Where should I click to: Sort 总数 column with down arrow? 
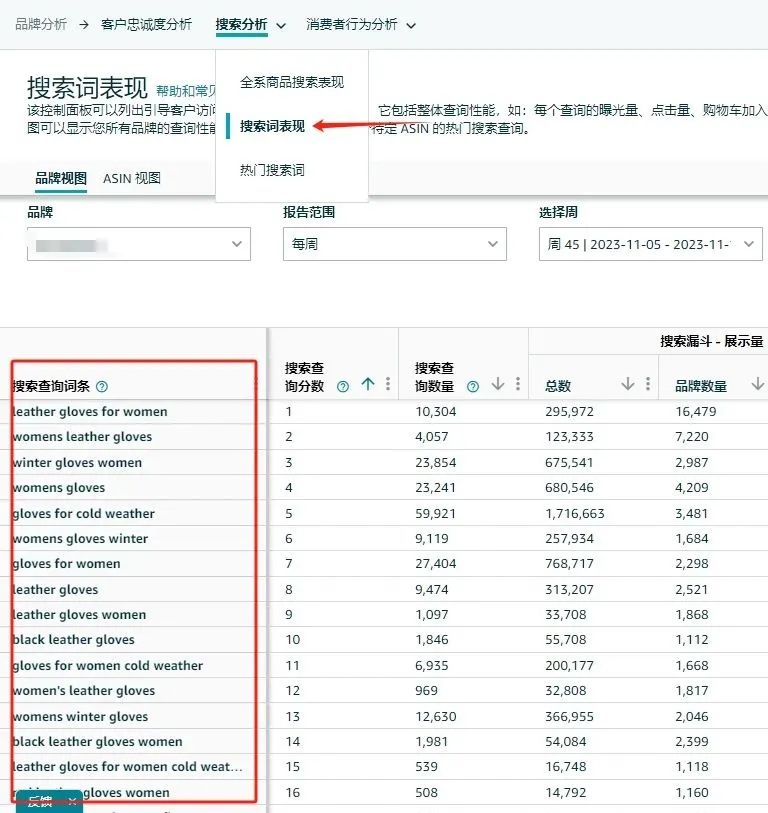(628, 384)
